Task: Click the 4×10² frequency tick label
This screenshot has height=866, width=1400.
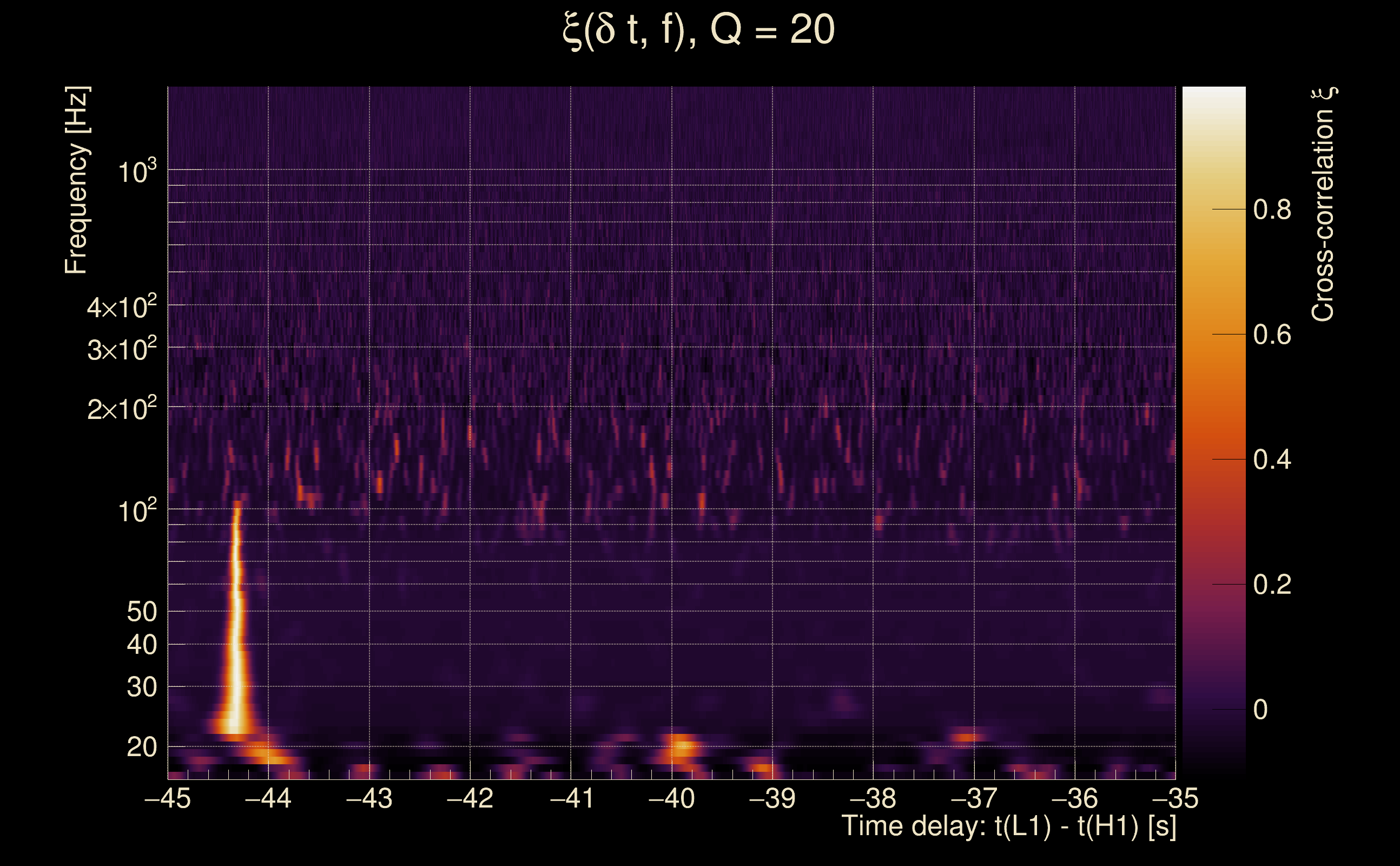Action: [x=121, y=307]
